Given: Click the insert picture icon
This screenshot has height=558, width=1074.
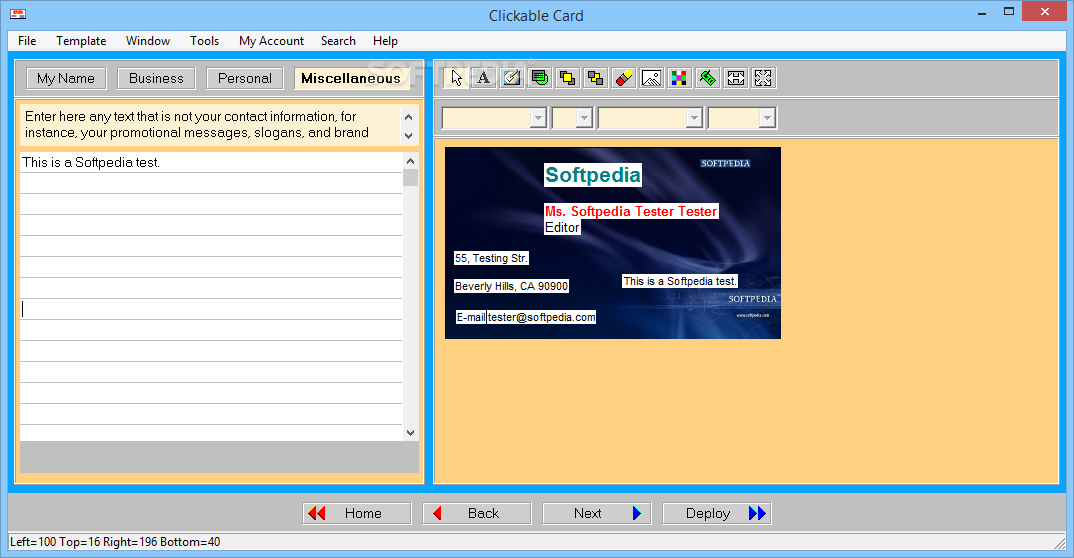Looking at the screenshot, I should click(x=651, y=78).
